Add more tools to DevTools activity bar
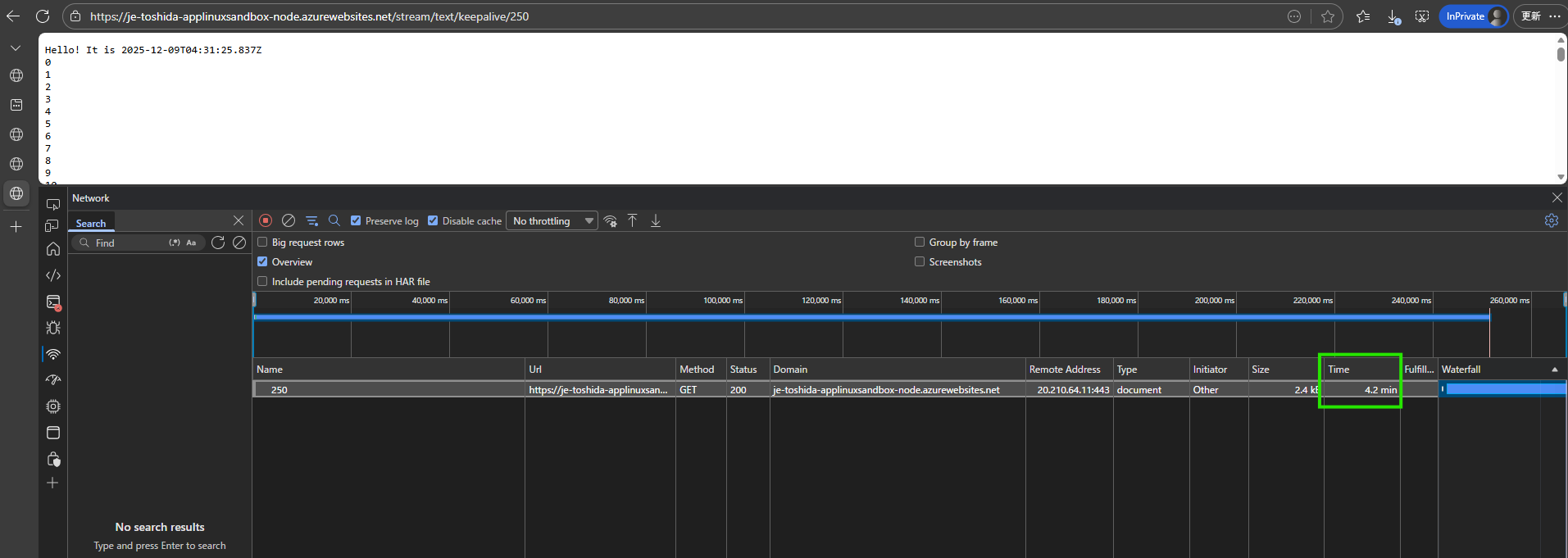 [52, 483]
